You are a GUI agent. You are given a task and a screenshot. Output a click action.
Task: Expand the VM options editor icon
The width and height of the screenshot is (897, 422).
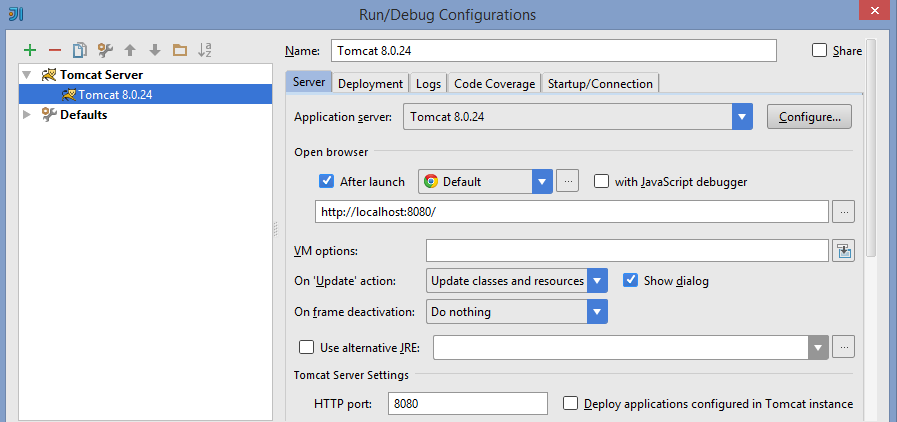(844, 250)
